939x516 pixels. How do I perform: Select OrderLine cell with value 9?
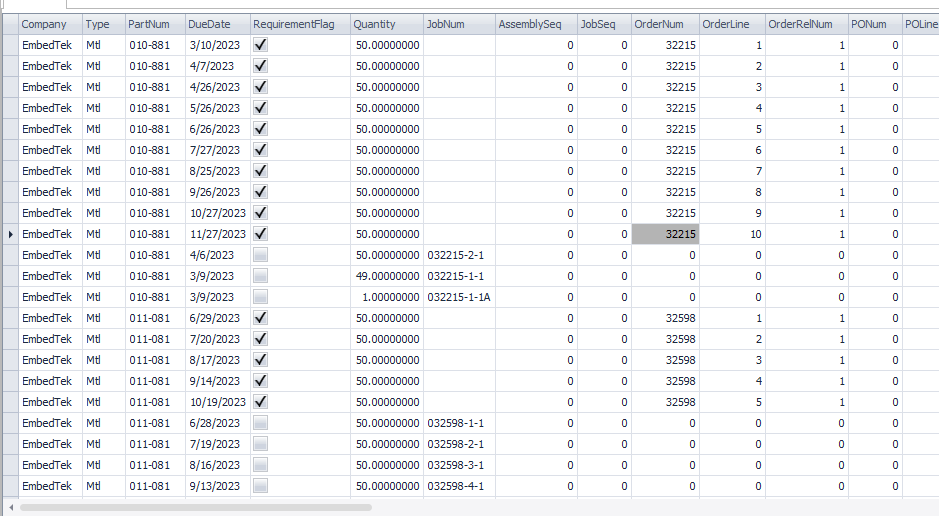tap(732, 213)
